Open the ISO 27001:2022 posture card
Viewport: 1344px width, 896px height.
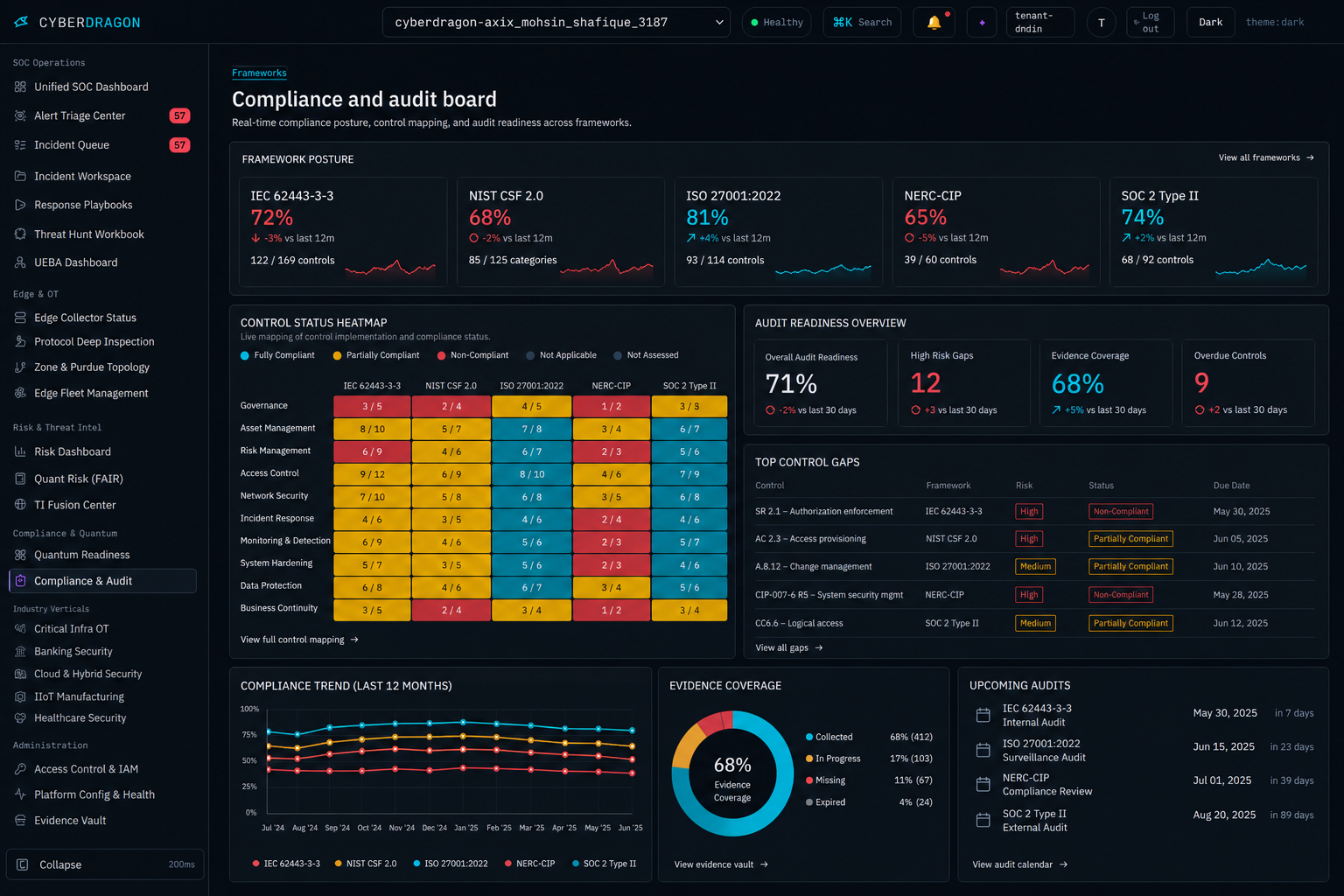coord(778,232)
